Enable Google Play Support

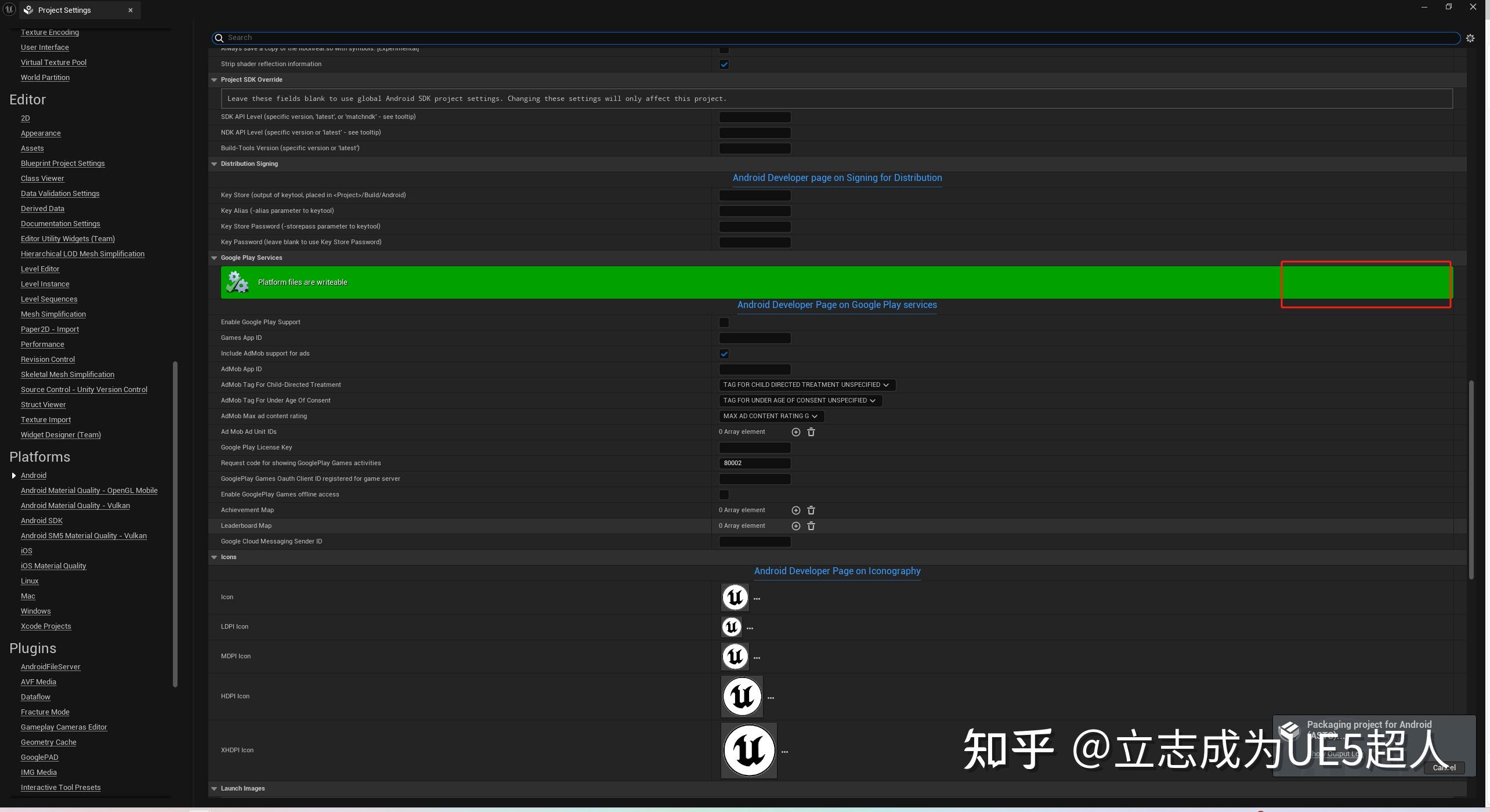click(x=724, y=322)
